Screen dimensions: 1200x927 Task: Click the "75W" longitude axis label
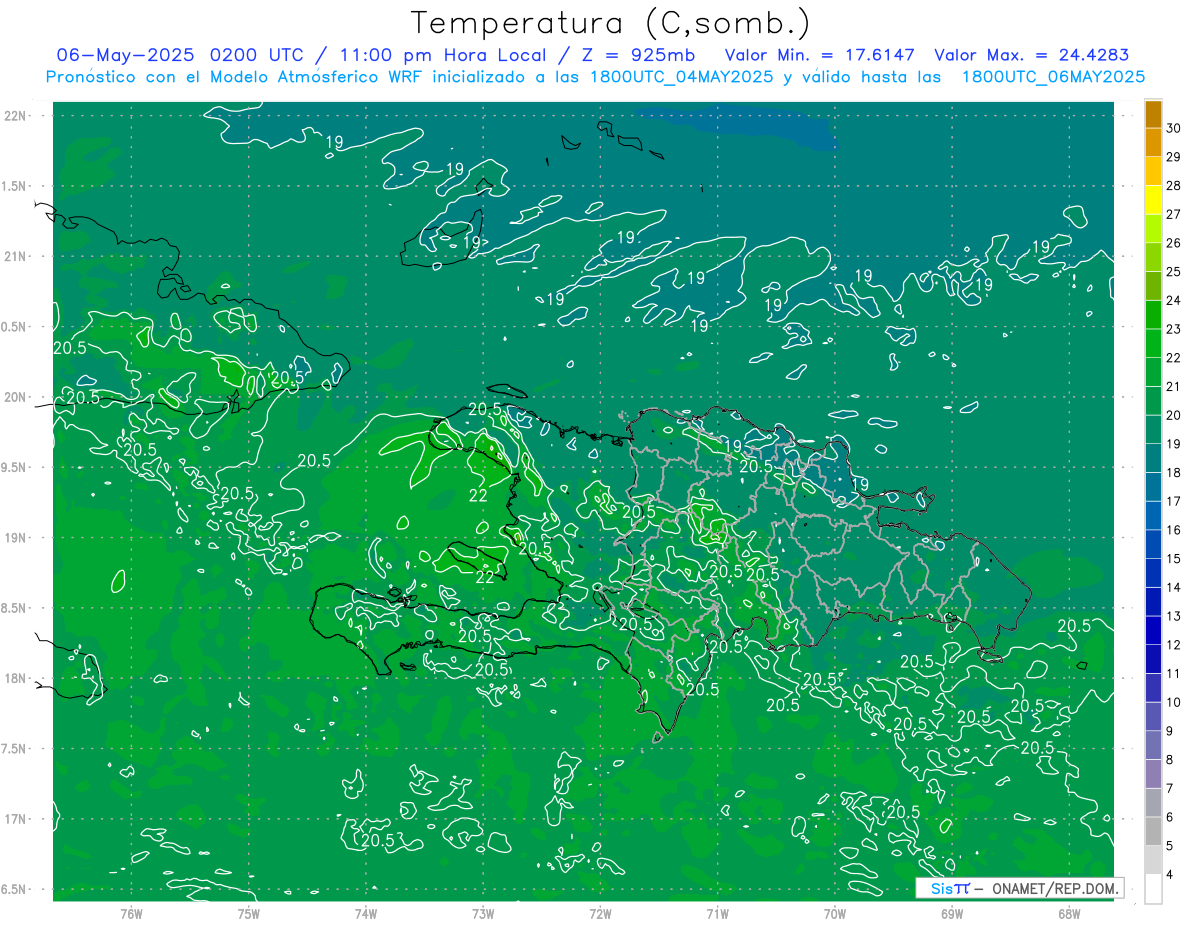click(x=248, y=913)
